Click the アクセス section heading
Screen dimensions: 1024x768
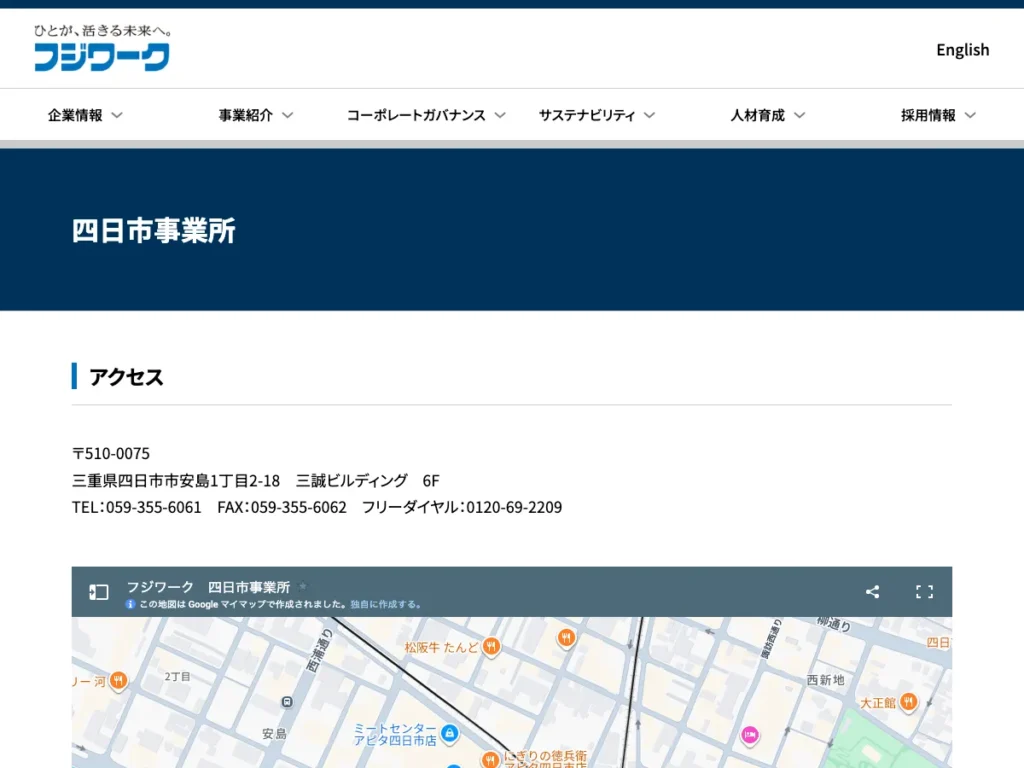[x=126, y=377]
